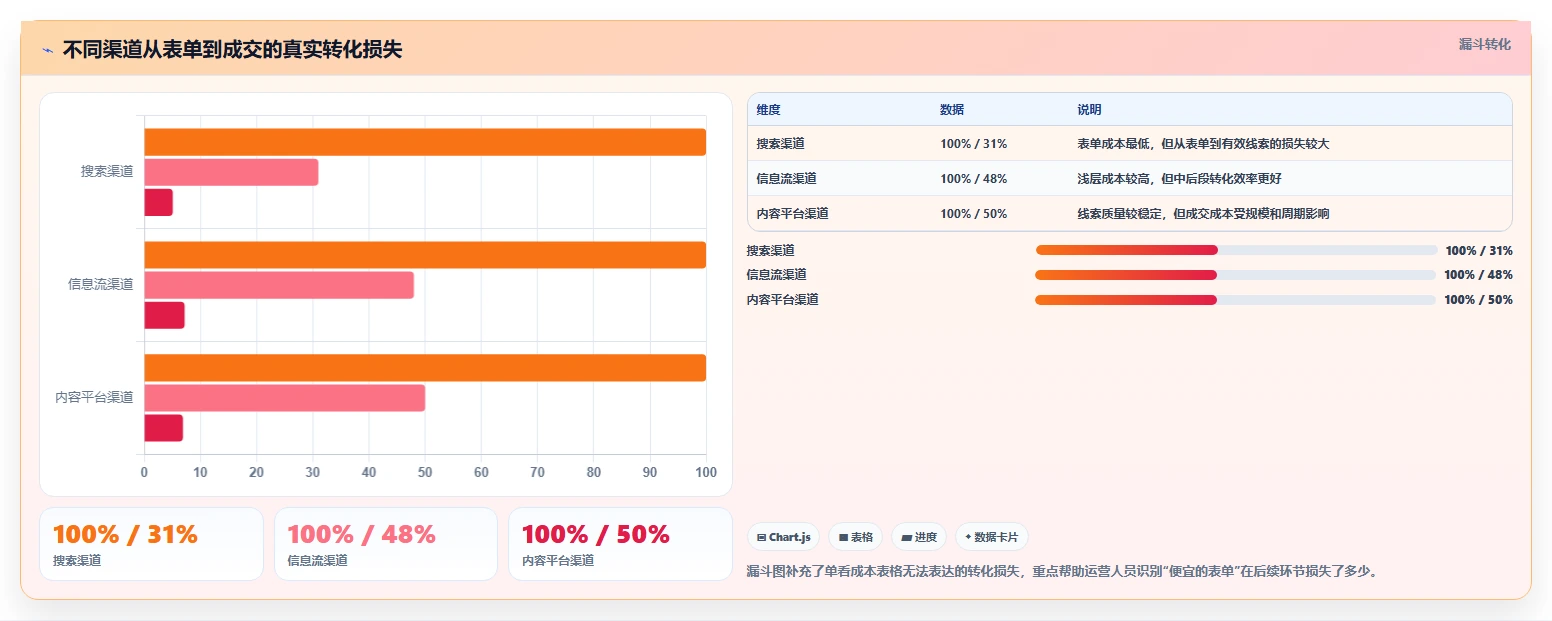Click the note 线索质量较稳定，但成交成本受规模和周期影响

[1203, 214]
